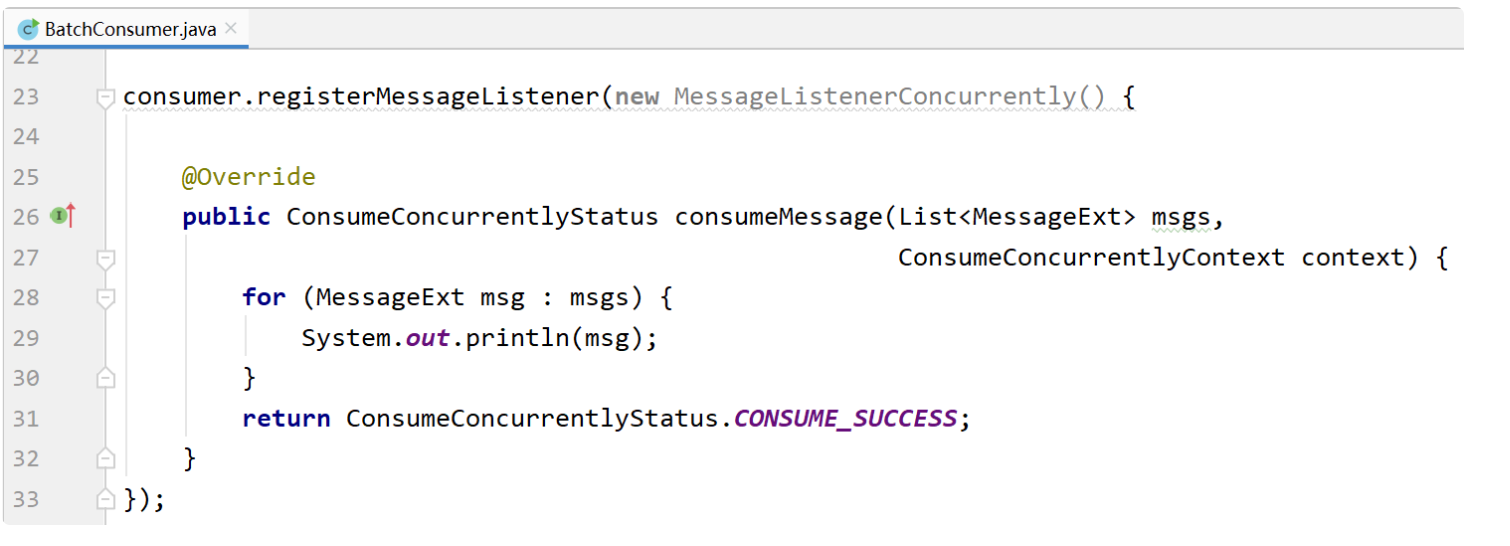Click line number 24 in the gutter
The height and width of the screenshot is (546, 1510).
pos(25,136)
